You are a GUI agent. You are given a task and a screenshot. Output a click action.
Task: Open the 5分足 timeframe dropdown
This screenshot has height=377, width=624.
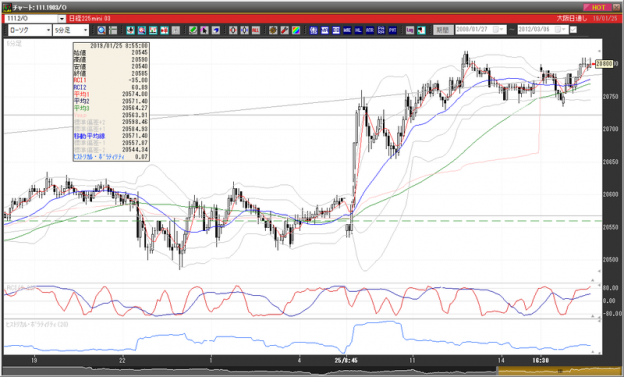[71, 30]
